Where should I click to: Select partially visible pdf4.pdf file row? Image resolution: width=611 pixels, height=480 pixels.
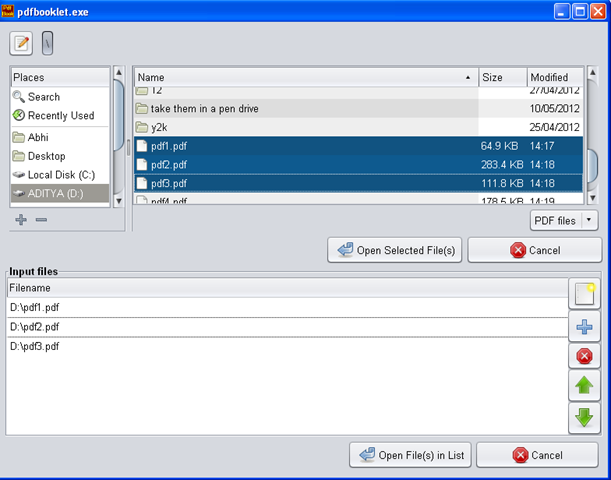coord(358,199)
